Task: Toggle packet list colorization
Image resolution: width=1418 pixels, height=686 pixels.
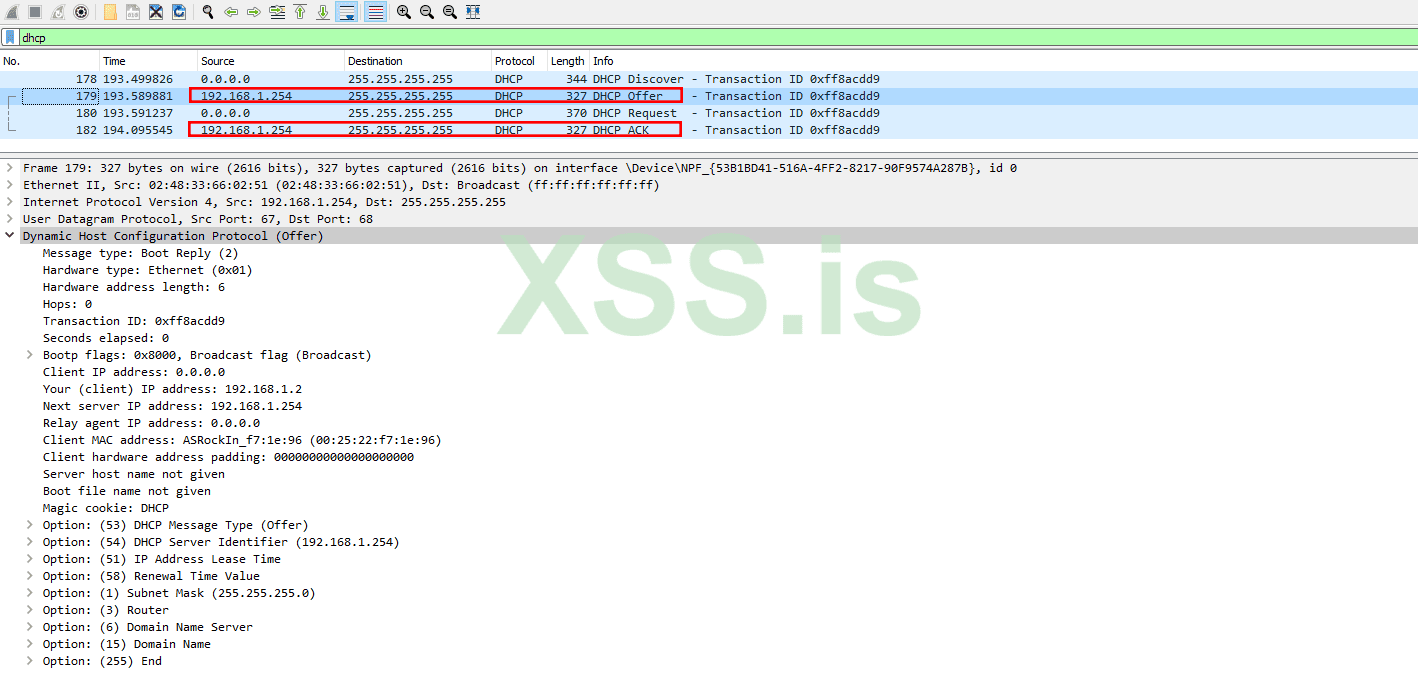Action: [x=374, y=12]
